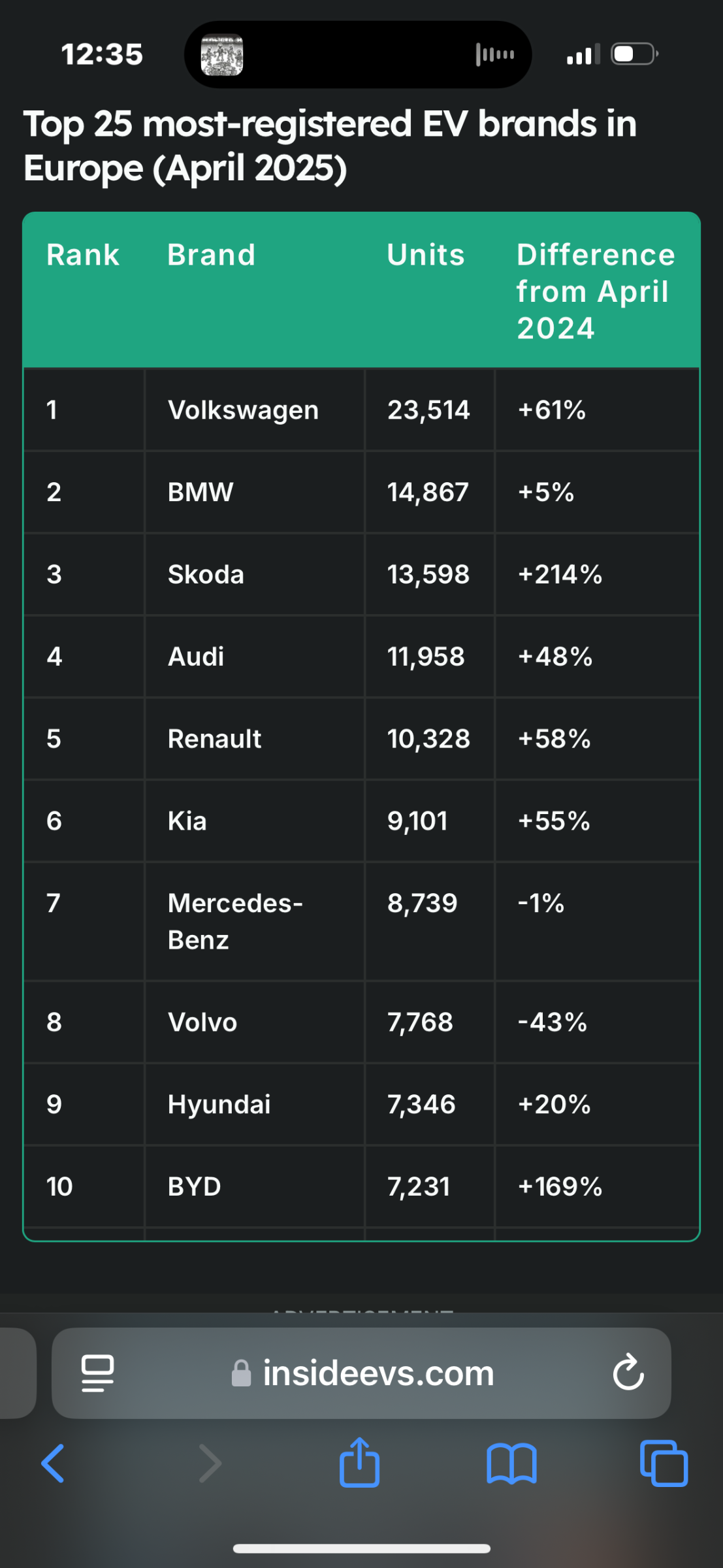Open the bookmarks book icon
This screenshot has height=1568, width=723.
(x=512, y=1463)
